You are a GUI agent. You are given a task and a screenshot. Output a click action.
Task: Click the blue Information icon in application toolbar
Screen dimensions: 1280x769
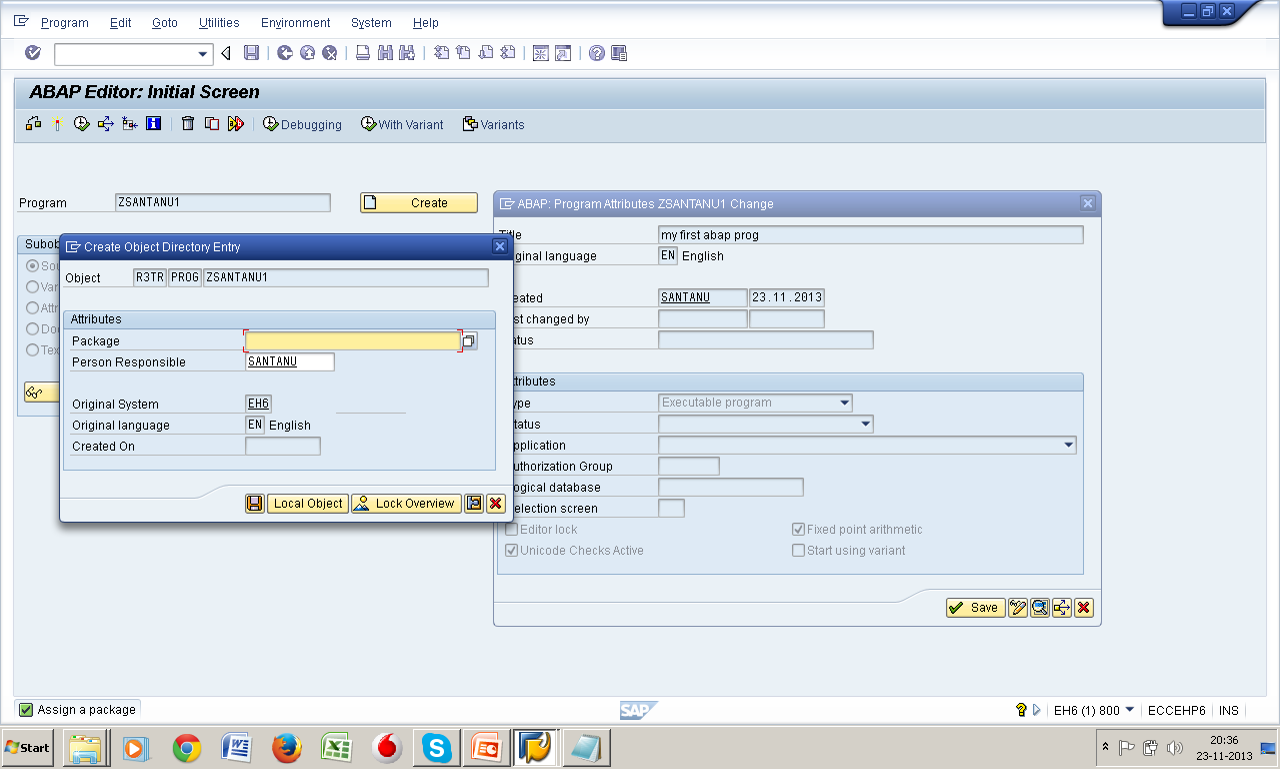[x=153, y=124]
